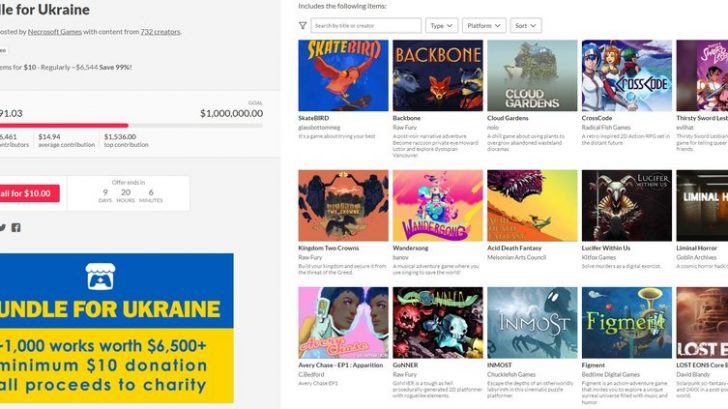The image size is (728, 409).
Task: Expand the Platform filter dropdown
Action: (484, 26)
